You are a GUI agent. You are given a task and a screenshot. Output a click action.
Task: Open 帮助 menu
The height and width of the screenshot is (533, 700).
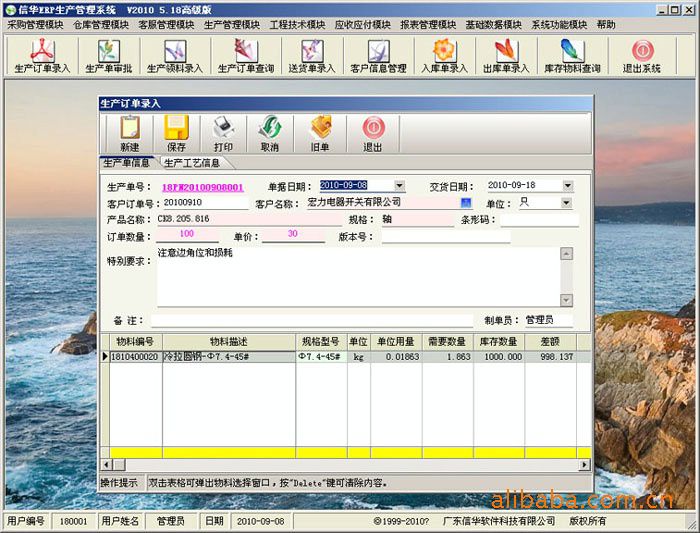[x=606, y=25]
